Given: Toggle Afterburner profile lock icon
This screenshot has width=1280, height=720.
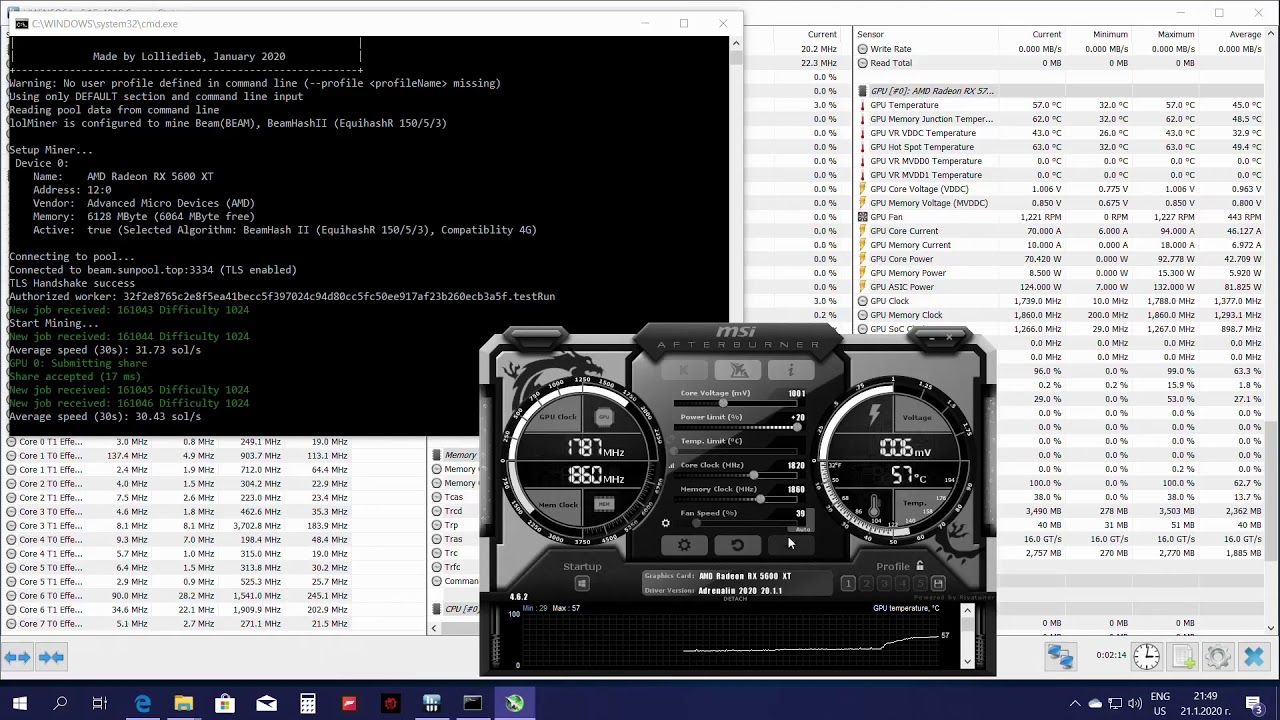Looking at the screenshot, I should [x=920, y=566].
